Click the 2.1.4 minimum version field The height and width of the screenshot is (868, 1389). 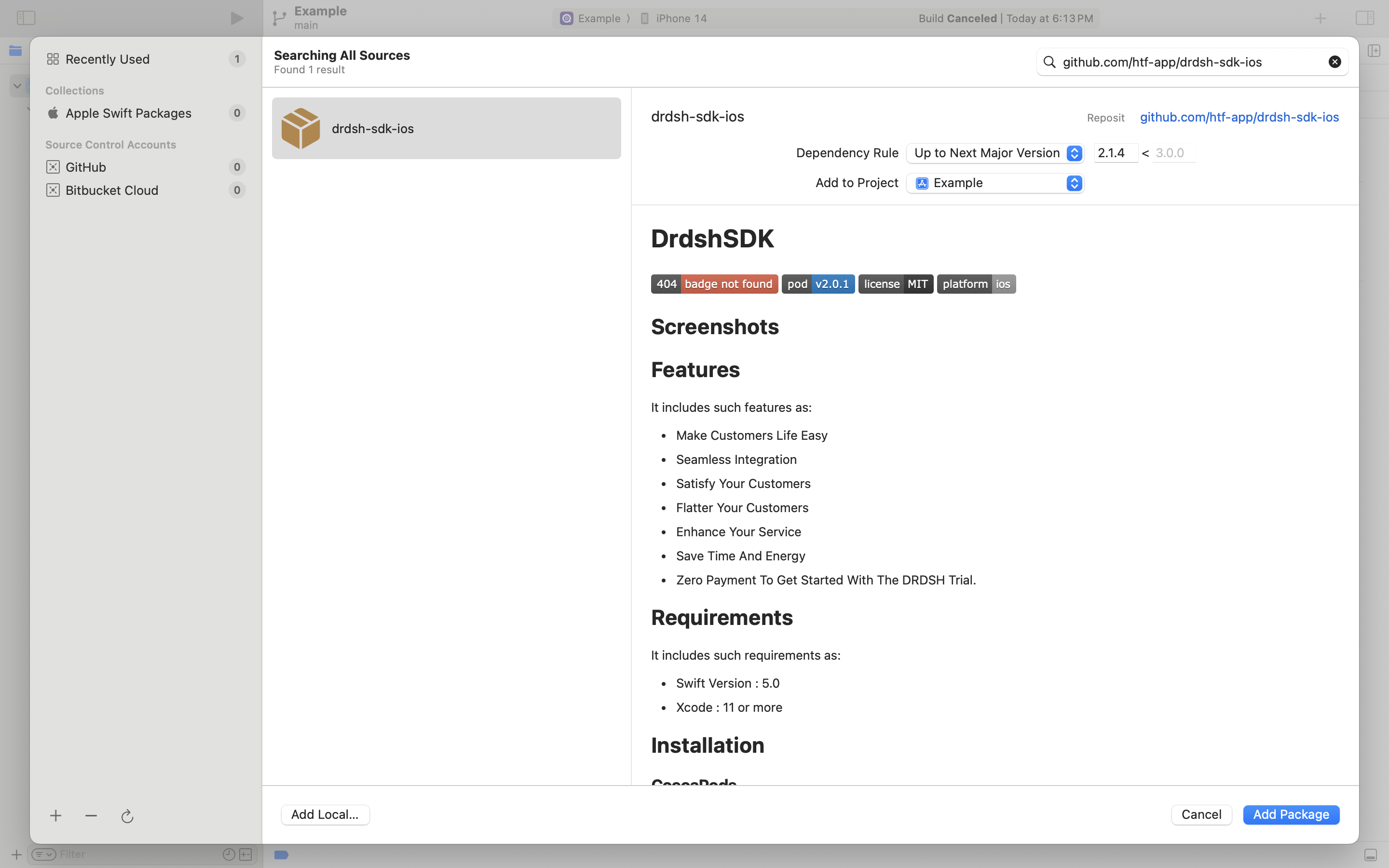tap(1115, 153)
